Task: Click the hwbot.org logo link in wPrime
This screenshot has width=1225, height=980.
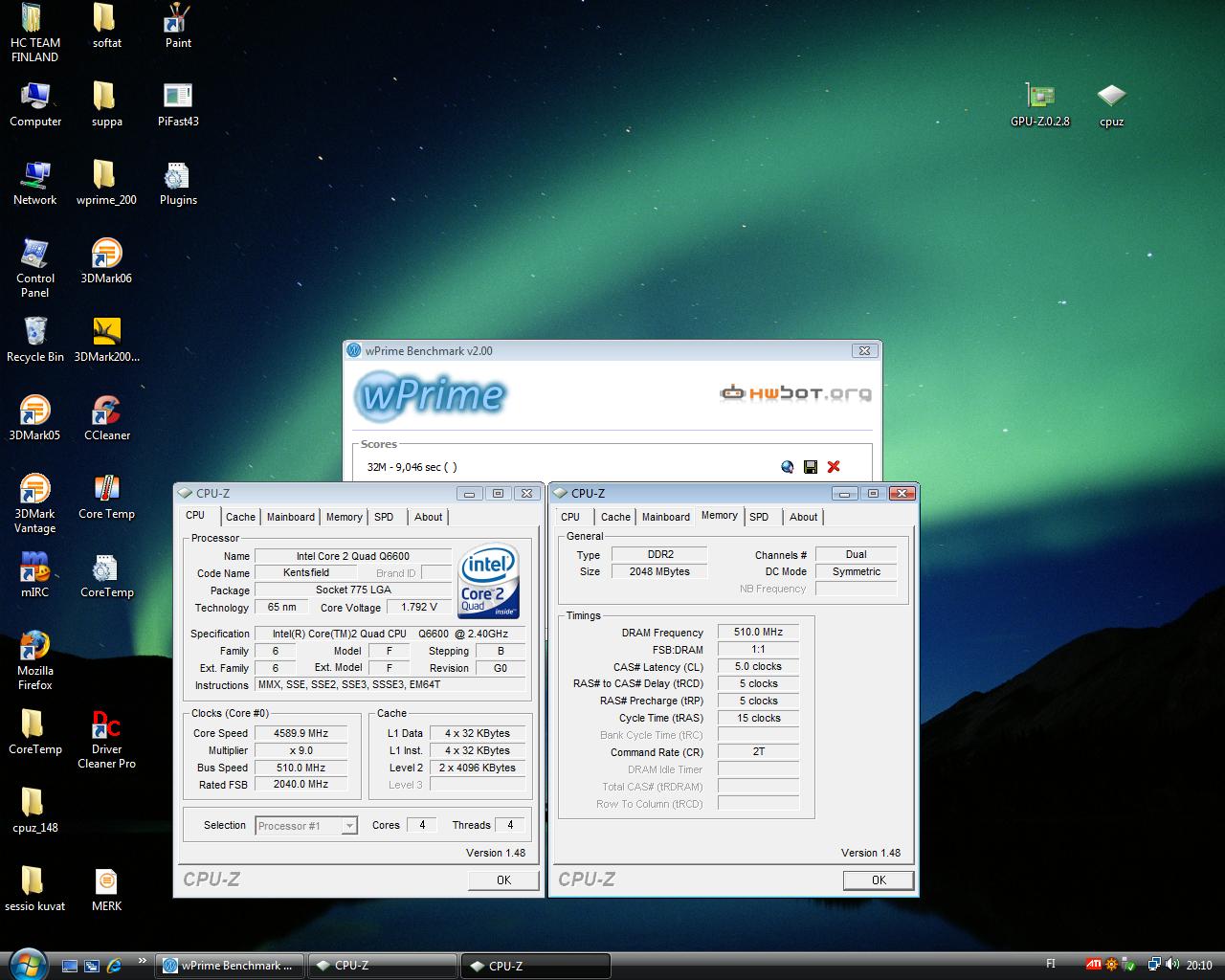Action: pos(795,392)
